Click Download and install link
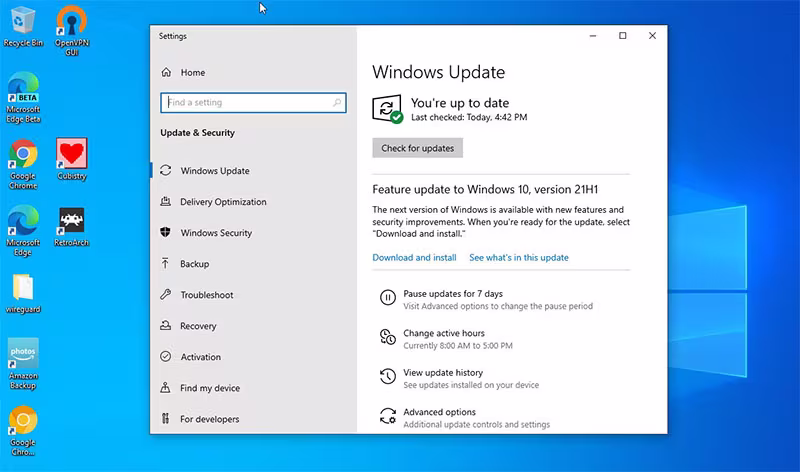Image resolution: width=800 pixels, height=472 pixels. pyautogui.click(x=414, y=258)
